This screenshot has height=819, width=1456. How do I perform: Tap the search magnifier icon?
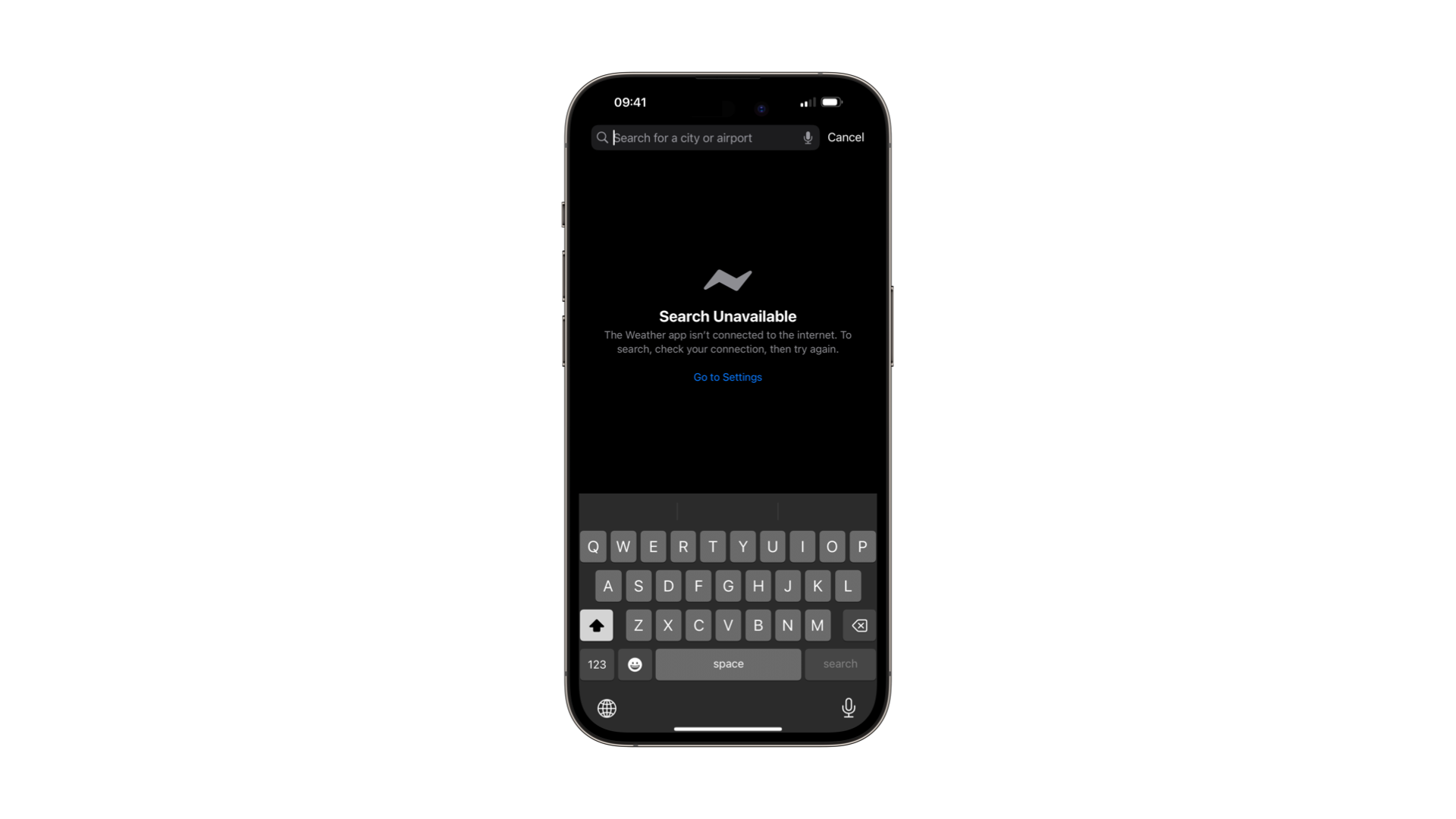pos(603,138)
